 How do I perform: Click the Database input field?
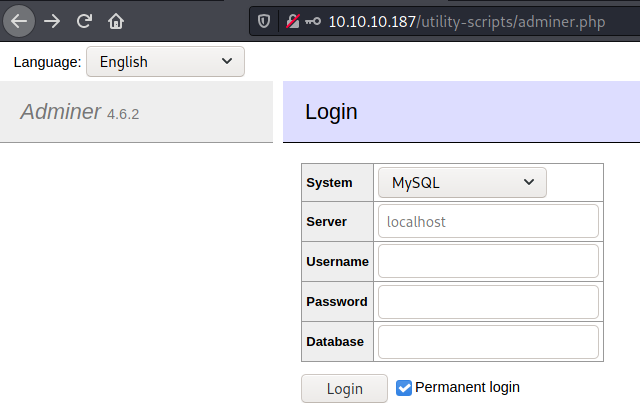click(488, 341)
